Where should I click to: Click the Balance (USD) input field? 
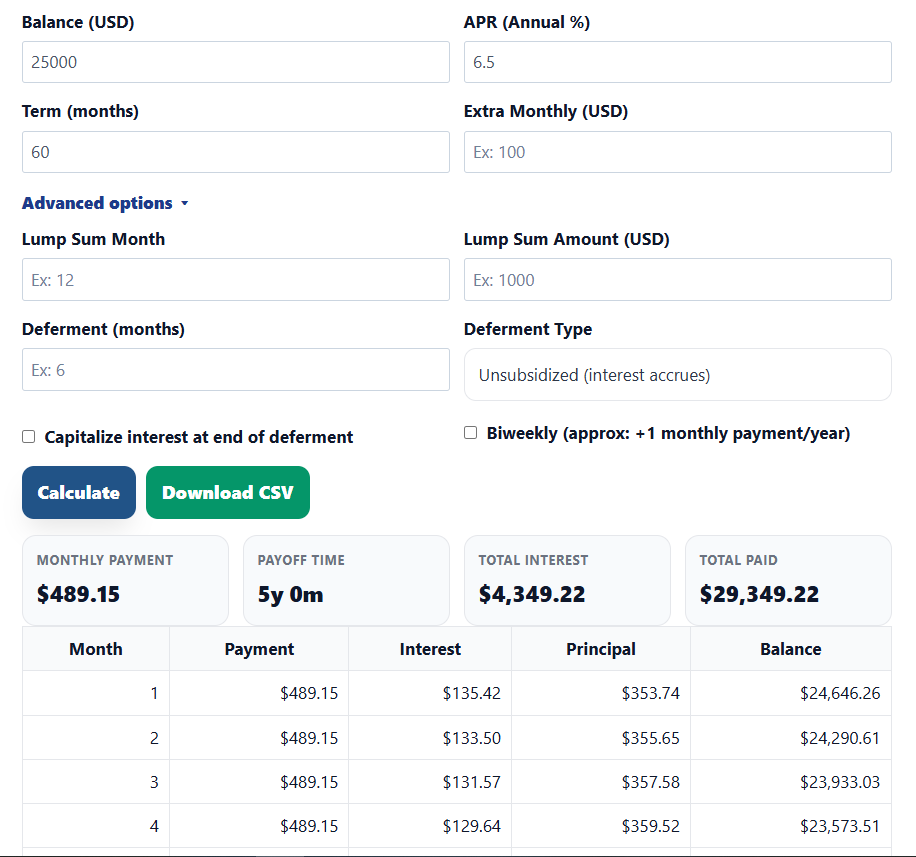tap(235, 62)
